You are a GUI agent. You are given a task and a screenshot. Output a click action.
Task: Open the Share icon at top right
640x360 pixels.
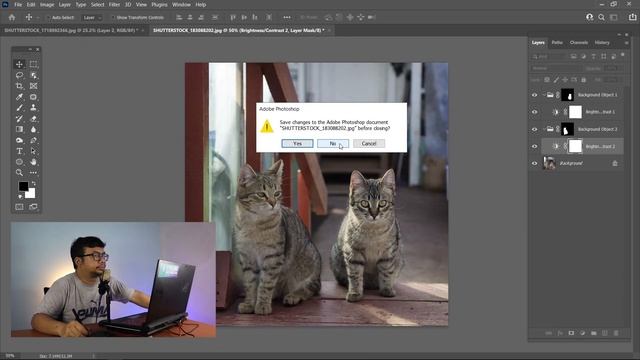633,17
